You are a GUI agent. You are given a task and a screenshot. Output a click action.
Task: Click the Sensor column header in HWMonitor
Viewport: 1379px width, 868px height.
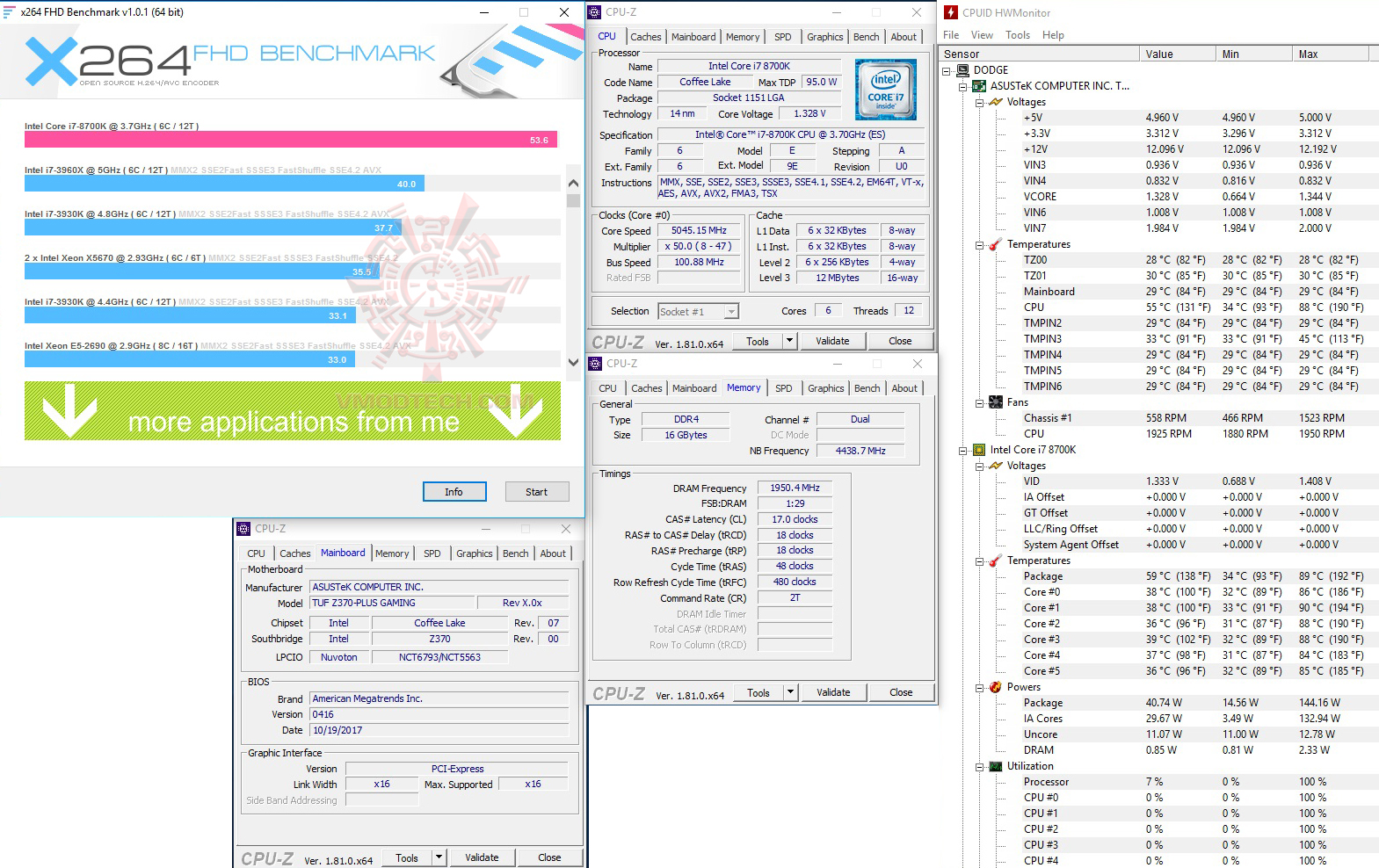(x=1039, y=54)
